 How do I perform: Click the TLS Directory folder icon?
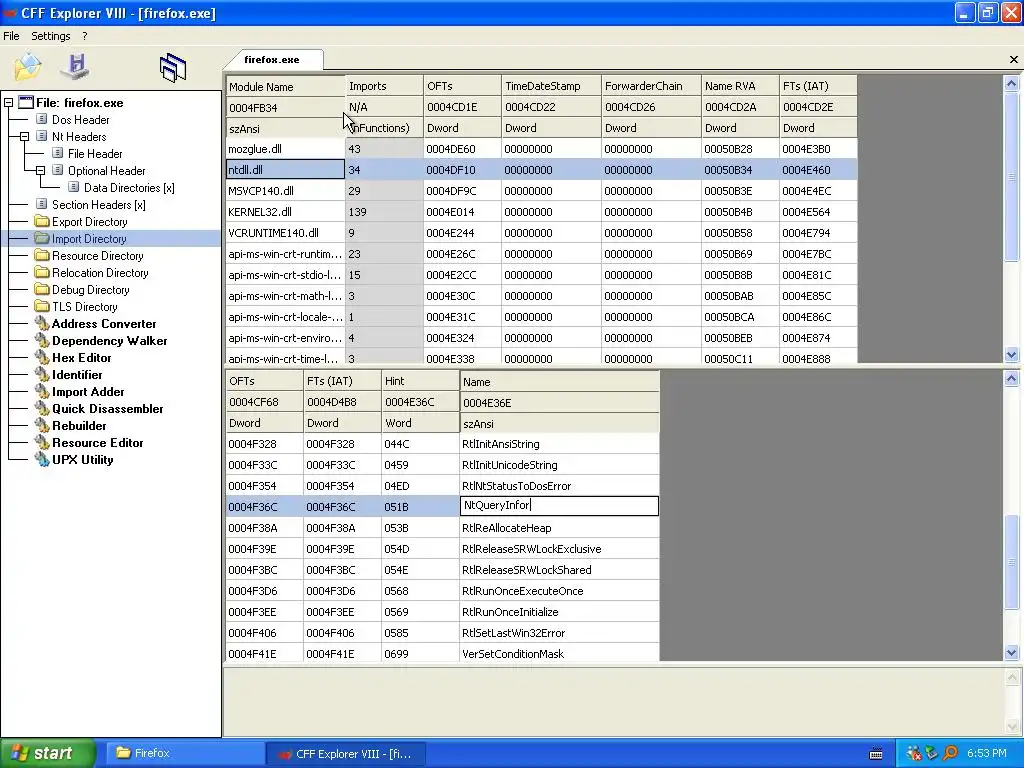pyautogui.click(x=42, y=306)
